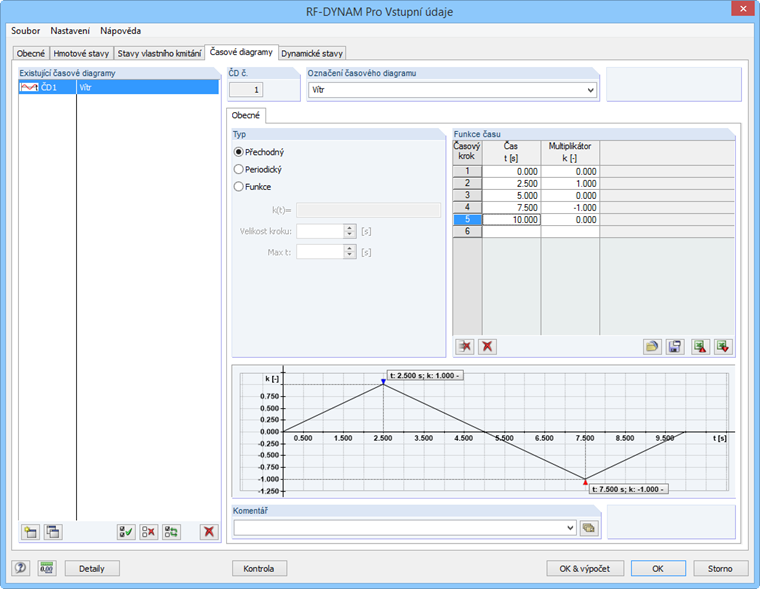Open time function from library folder

[x=652, y=346]
